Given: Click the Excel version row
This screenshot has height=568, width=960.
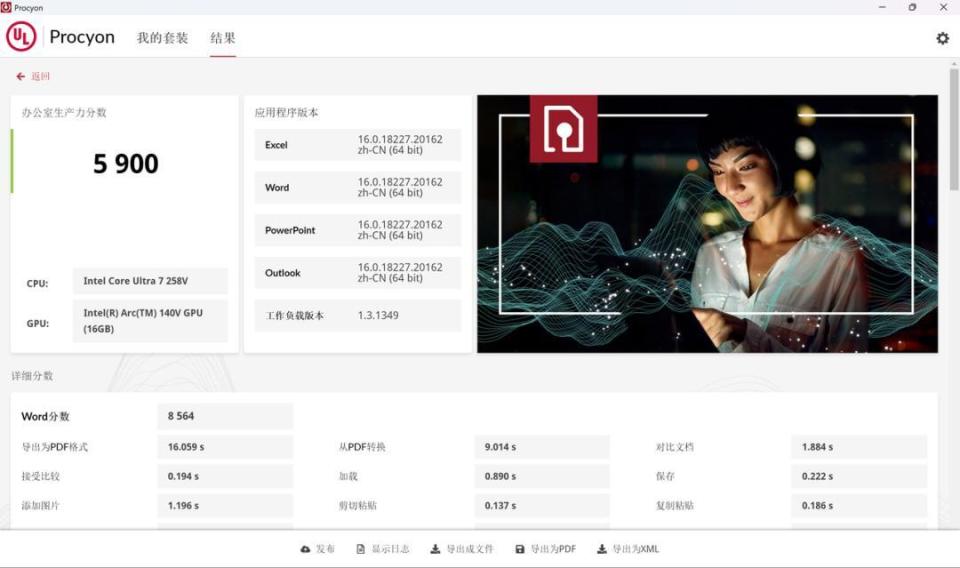Looking at the screenshot, I should [x=358, y=145].
